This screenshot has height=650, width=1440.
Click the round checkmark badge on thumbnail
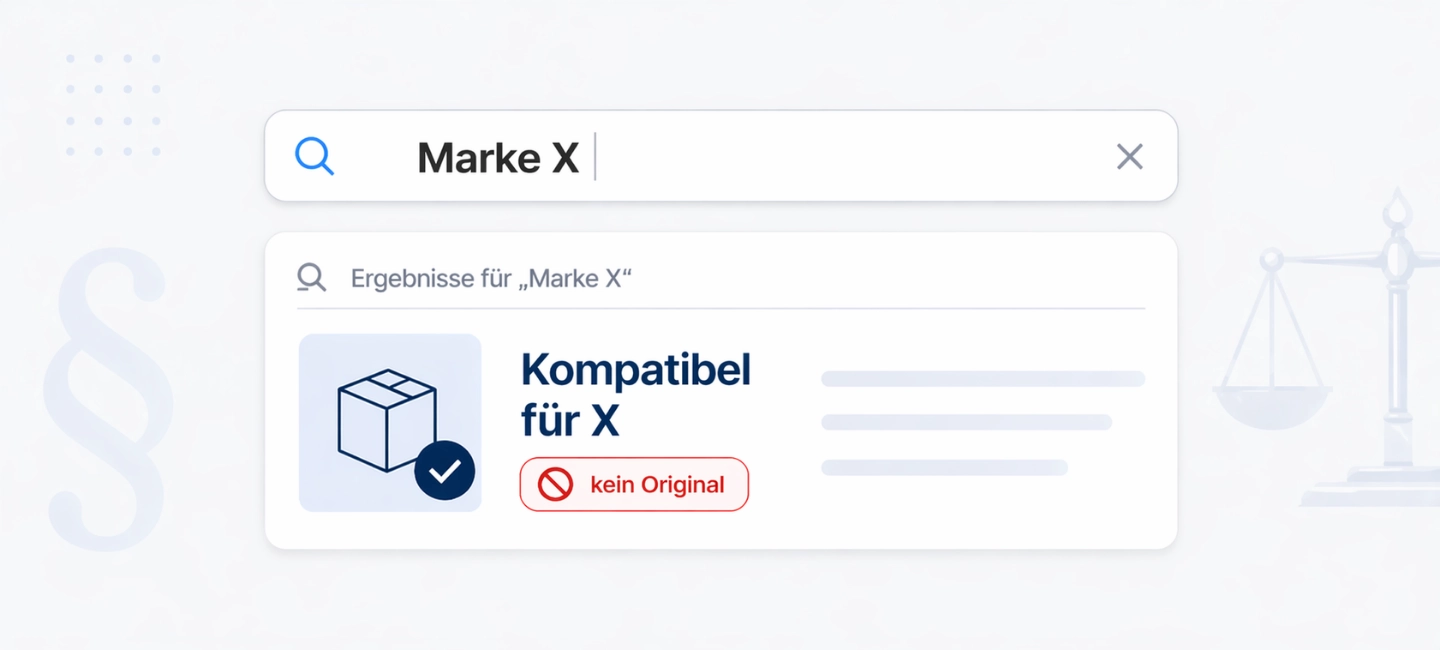(x=444, y=470)
